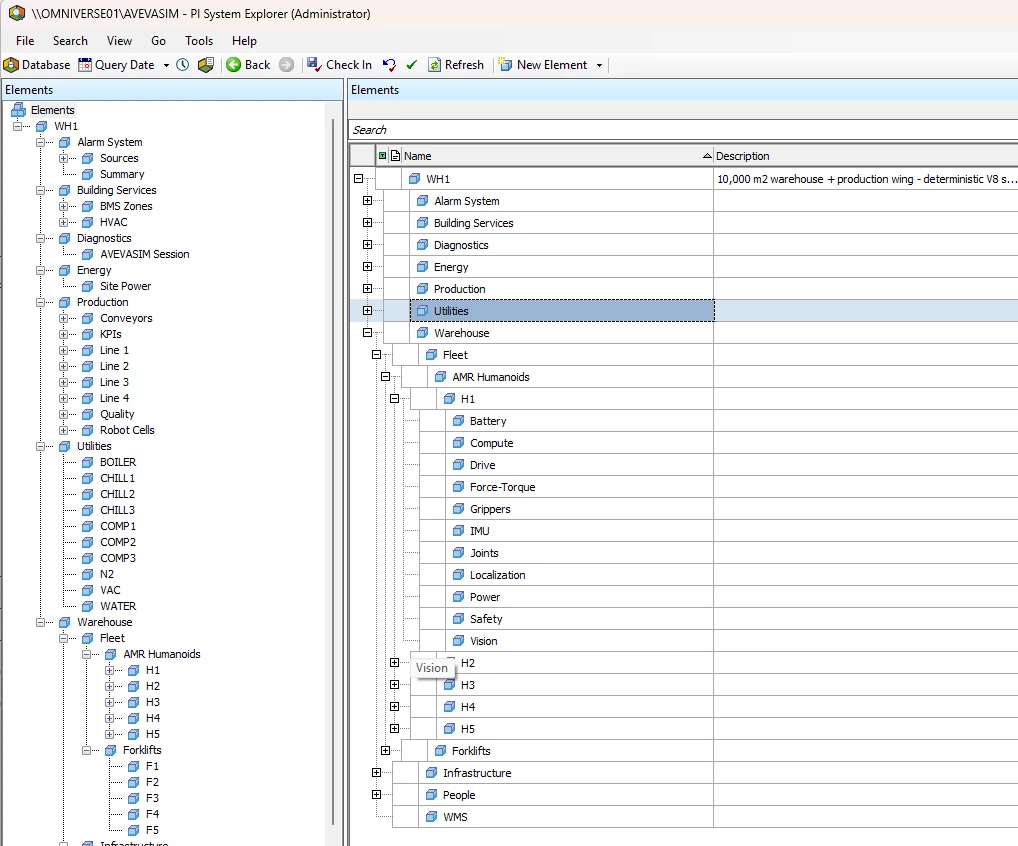Click the Undo Check Out arrow icon
1018x846 pixels.
390,65
